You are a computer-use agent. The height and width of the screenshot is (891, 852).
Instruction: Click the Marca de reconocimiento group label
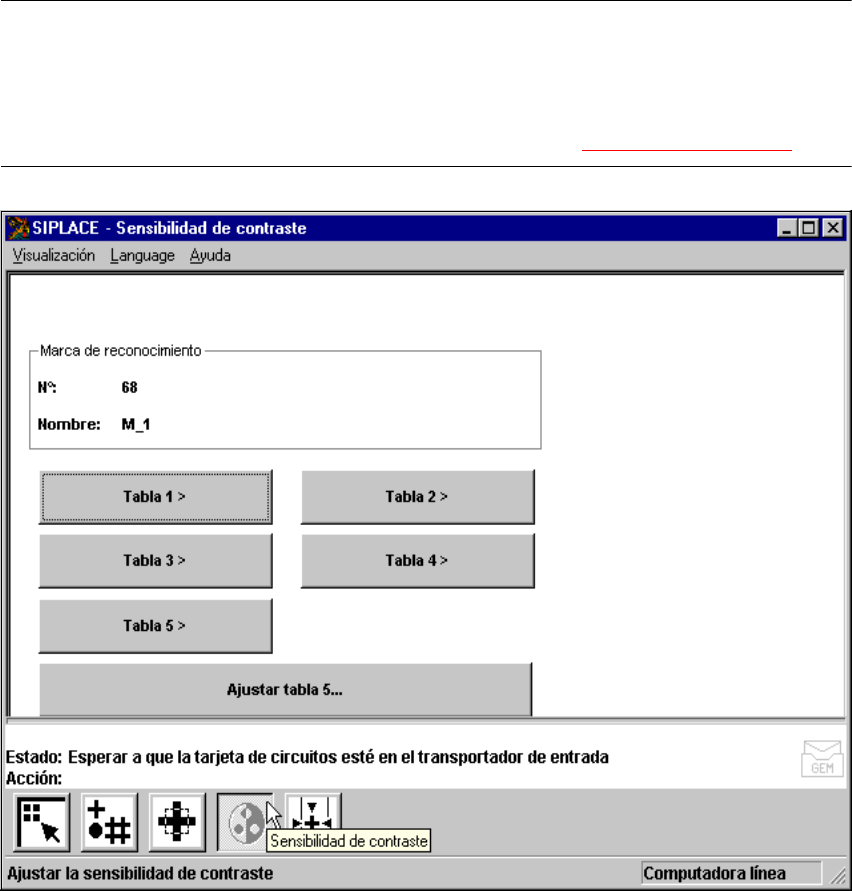pyautogui.click(x=120, y=351)
